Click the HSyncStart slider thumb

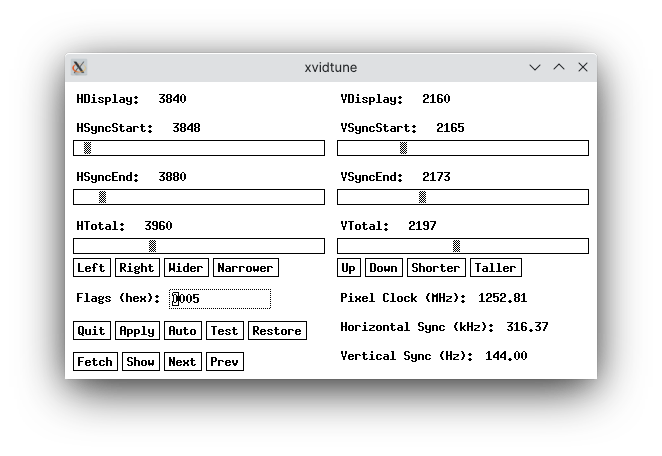click(87, 148)
